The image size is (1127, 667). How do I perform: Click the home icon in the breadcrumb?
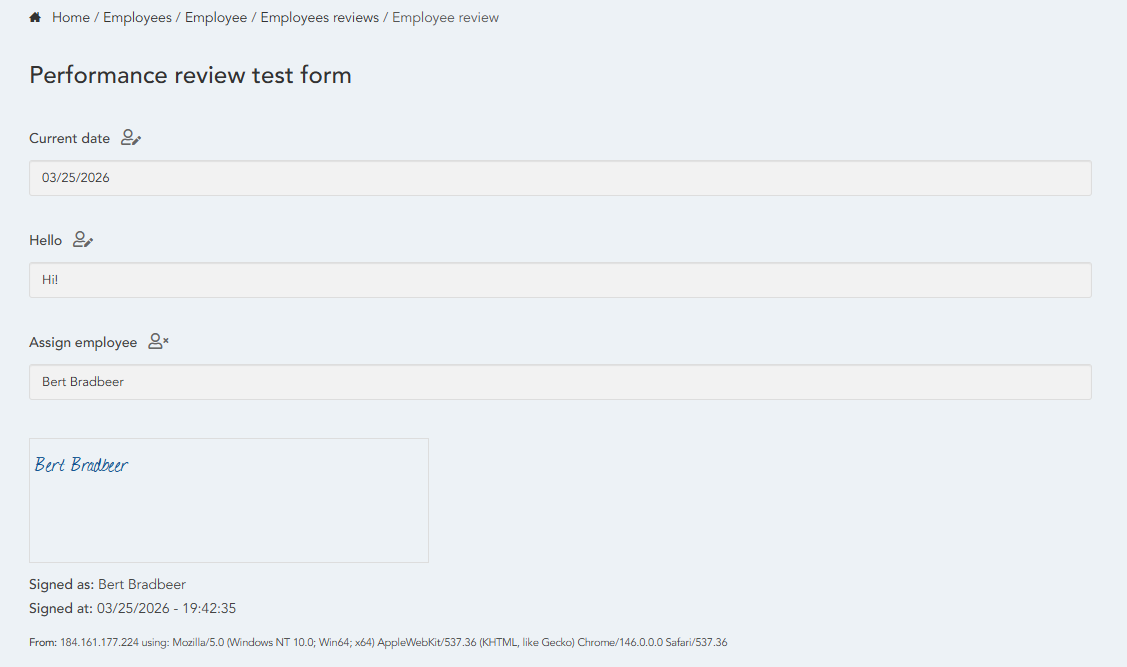(x=35, y=18)
